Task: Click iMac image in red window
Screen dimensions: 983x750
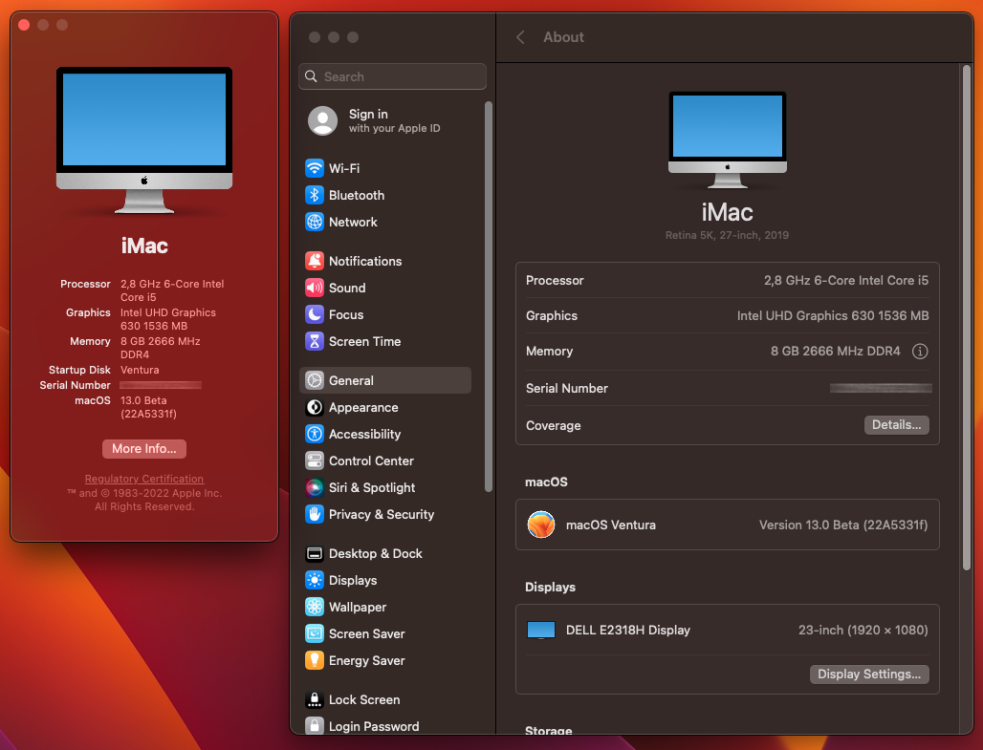Action: (144, 140)
